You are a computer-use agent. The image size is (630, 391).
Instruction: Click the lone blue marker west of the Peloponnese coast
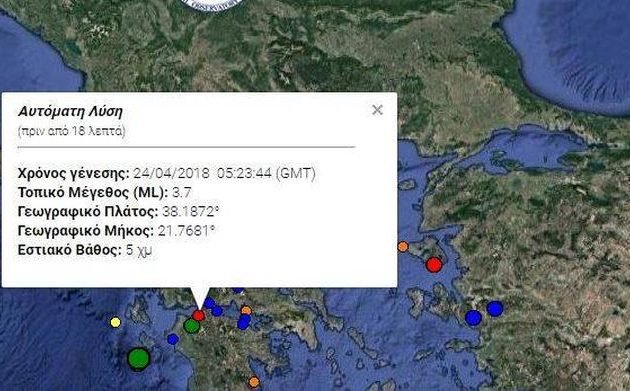click(x=173, y=340)
